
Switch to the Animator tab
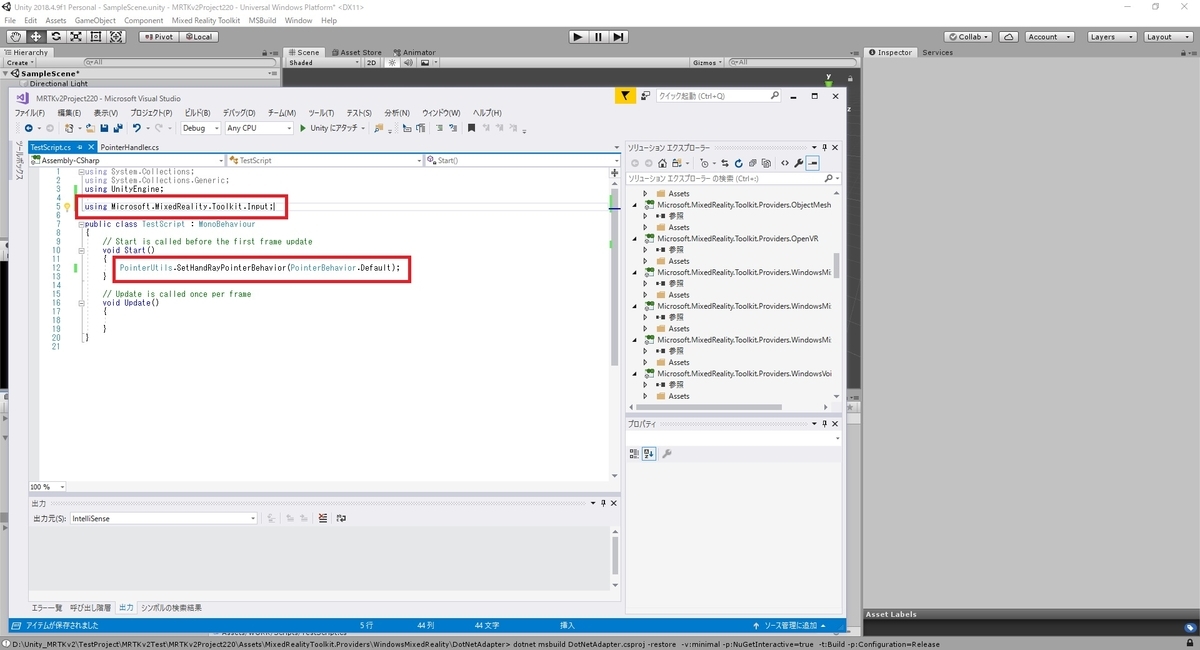point(414,52)
